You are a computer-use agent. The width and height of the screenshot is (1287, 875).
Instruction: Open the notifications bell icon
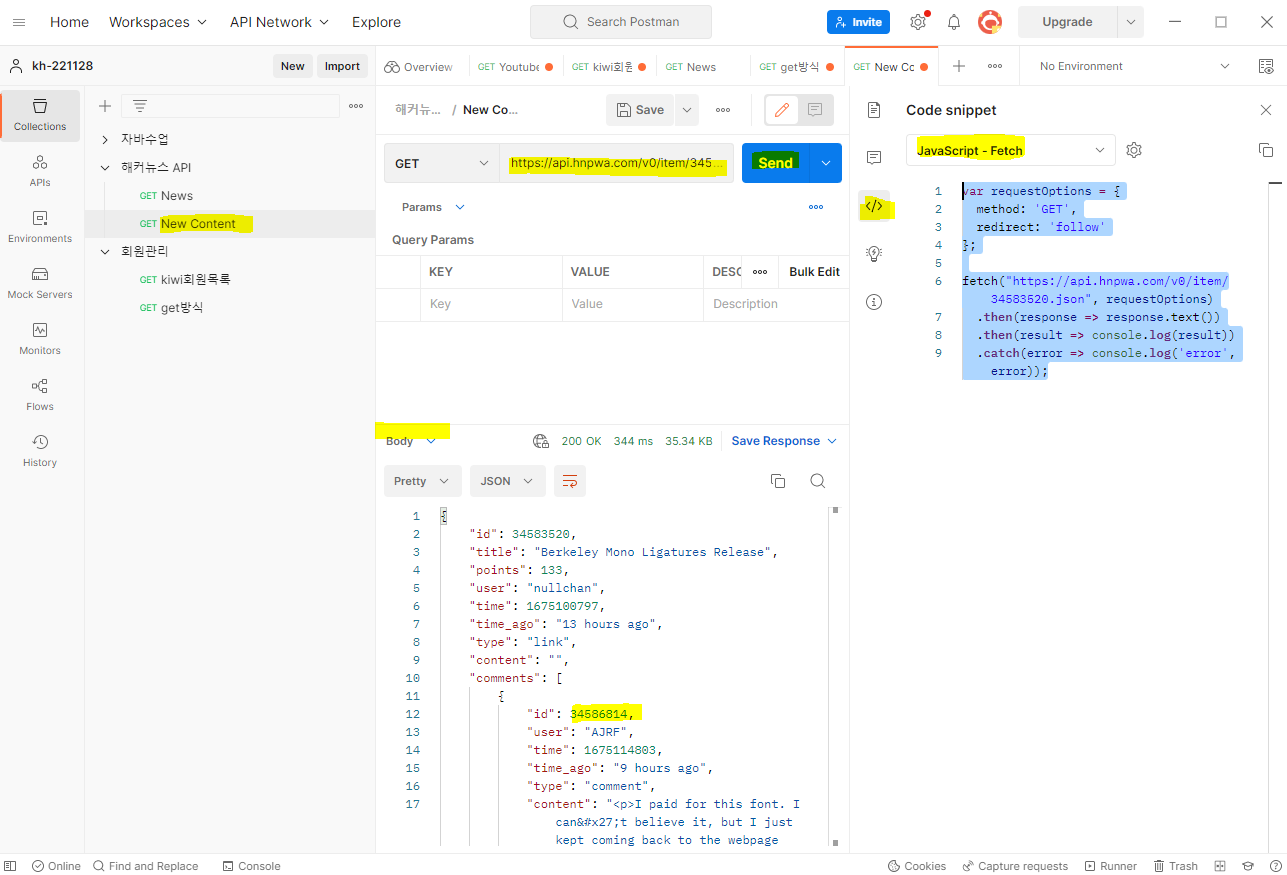[x=954, y=21]
